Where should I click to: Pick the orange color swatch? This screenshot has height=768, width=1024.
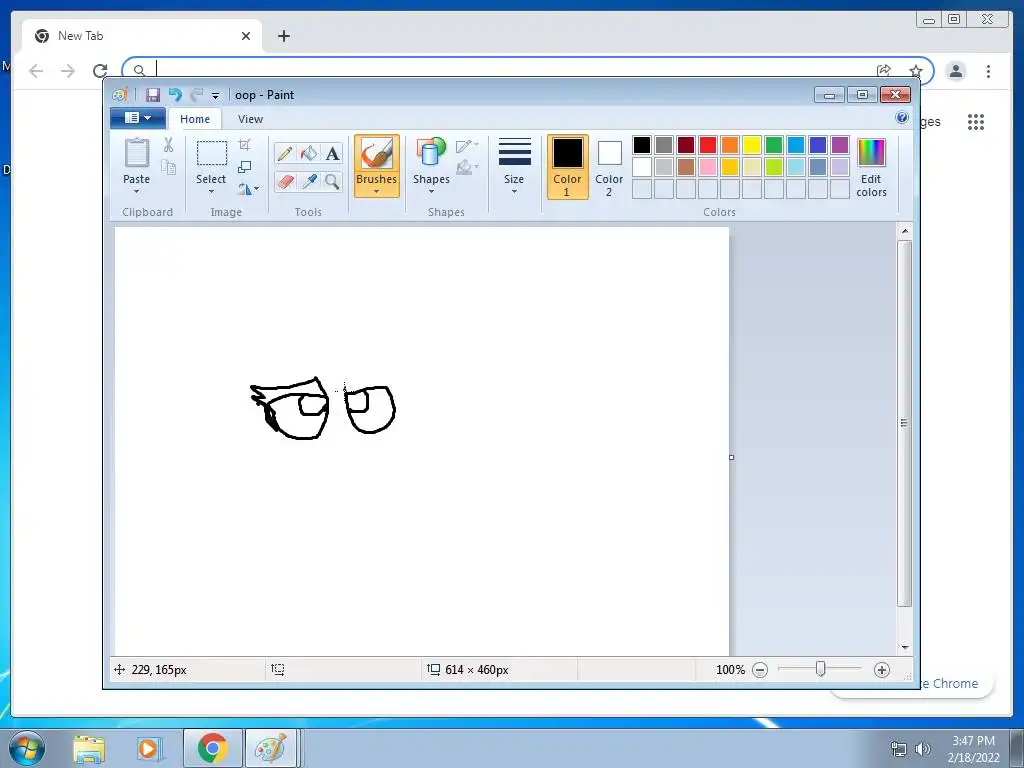point(730,145)
